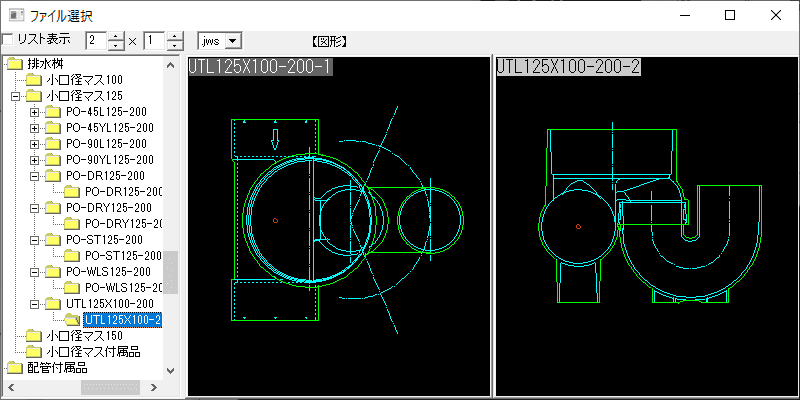
Task: Select the PO-90YL125-200 folder icon
Action: click(53, 160)
